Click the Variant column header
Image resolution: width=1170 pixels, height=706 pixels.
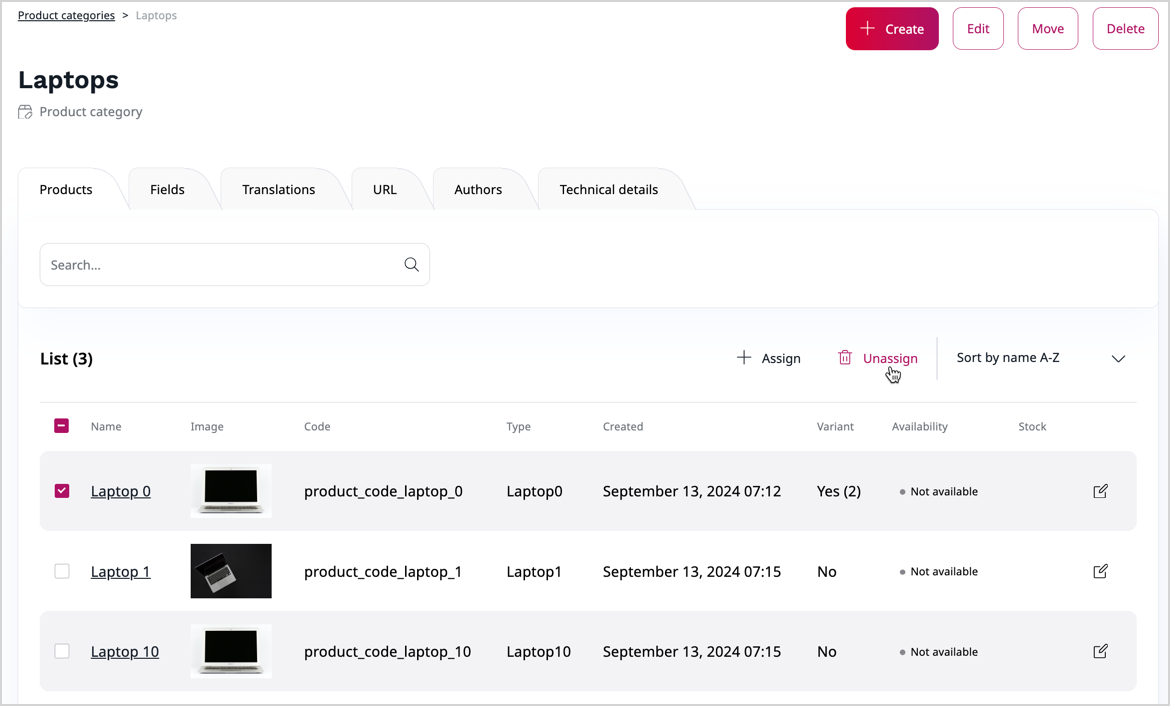[835, 426]
